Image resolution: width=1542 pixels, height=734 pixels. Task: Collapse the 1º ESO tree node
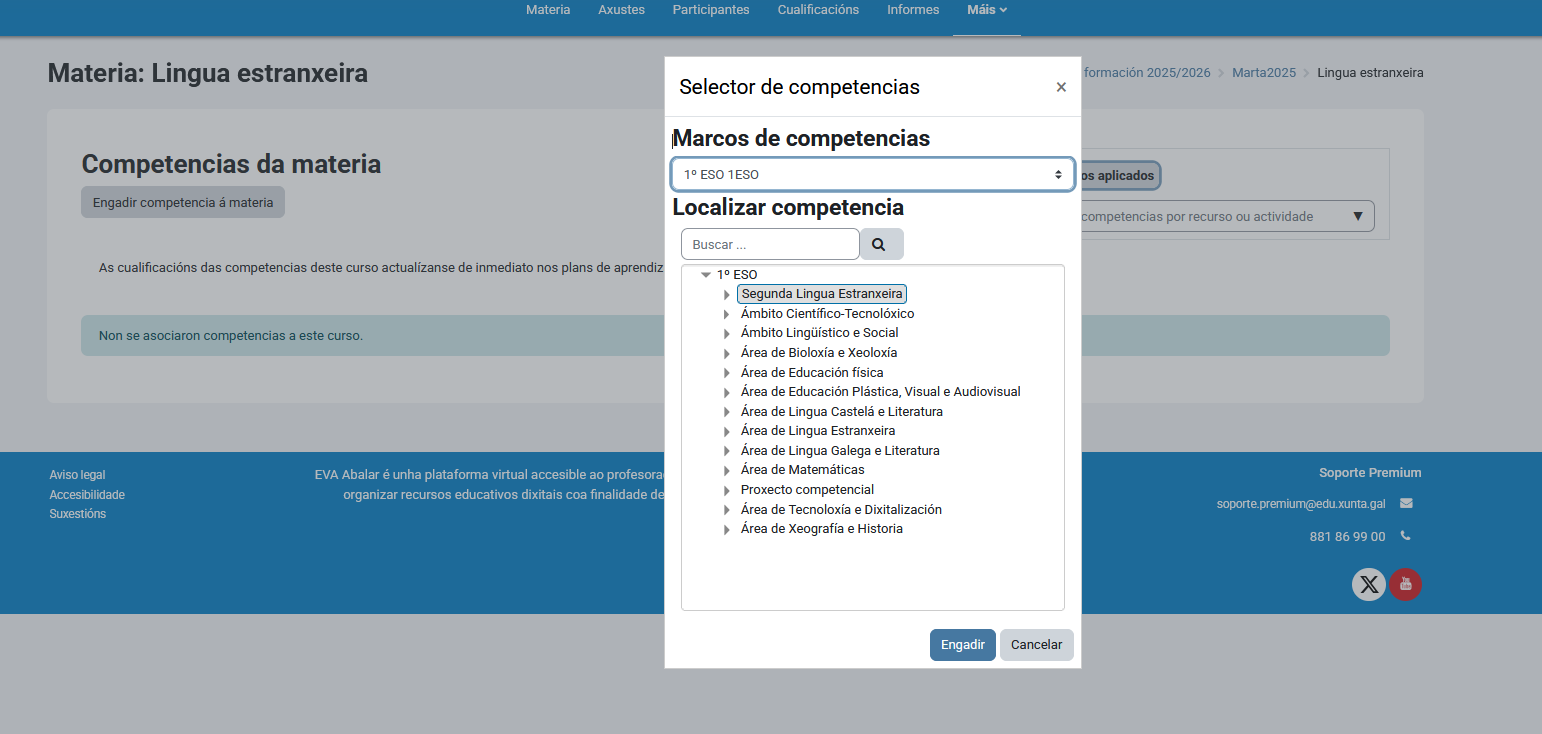click(706, 275)
